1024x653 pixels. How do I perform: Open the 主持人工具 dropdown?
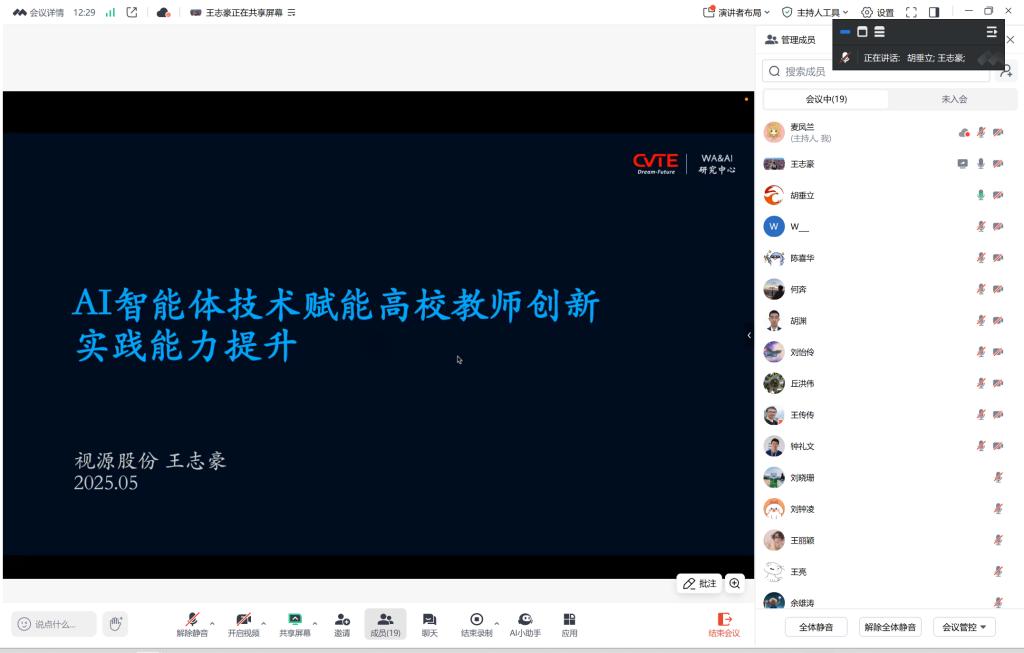pos(815,12)
